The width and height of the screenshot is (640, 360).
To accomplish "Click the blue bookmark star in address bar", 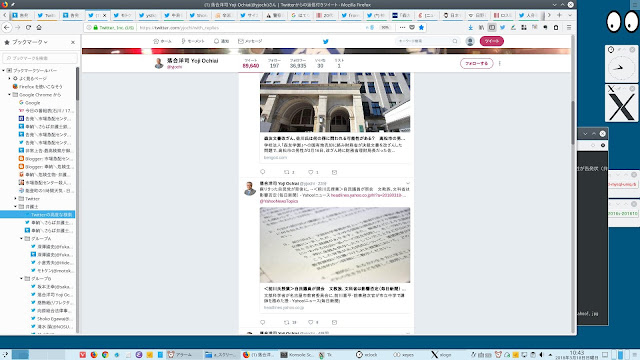I will click(x=421, y=27).
